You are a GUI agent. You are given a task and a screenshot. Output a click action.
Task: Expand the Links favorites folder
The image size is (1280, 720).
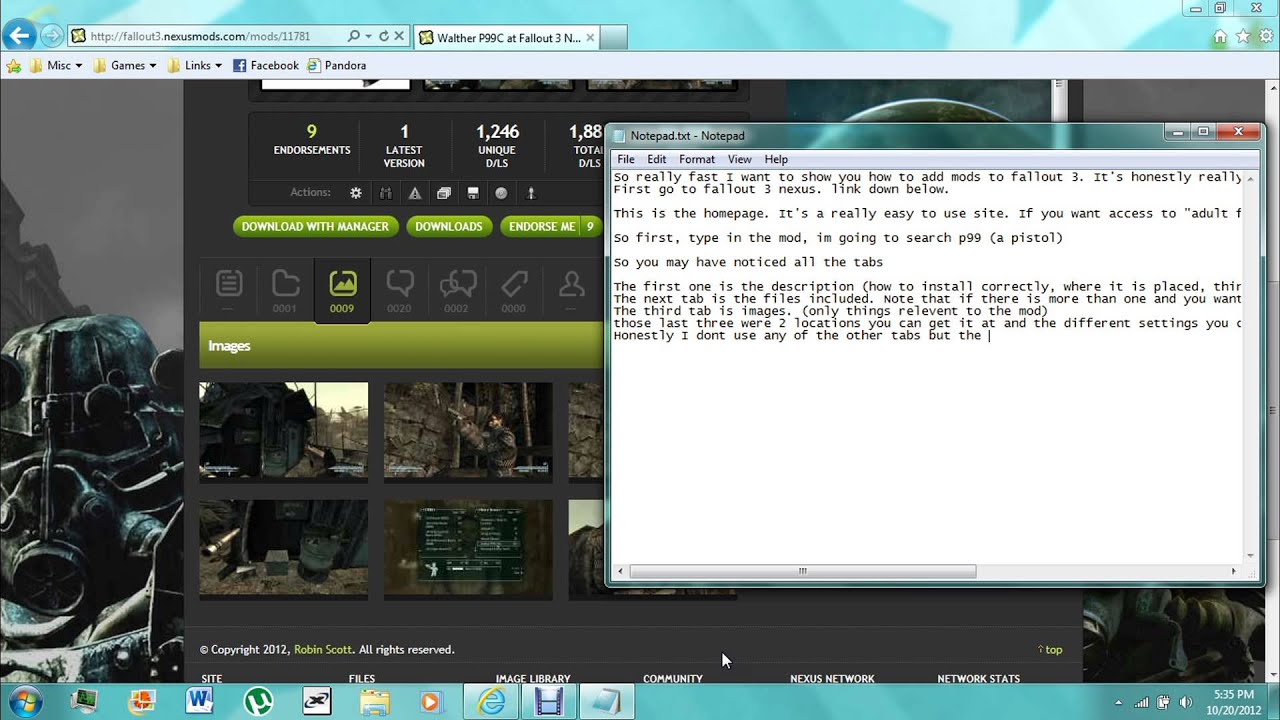(x=195, y=65)
